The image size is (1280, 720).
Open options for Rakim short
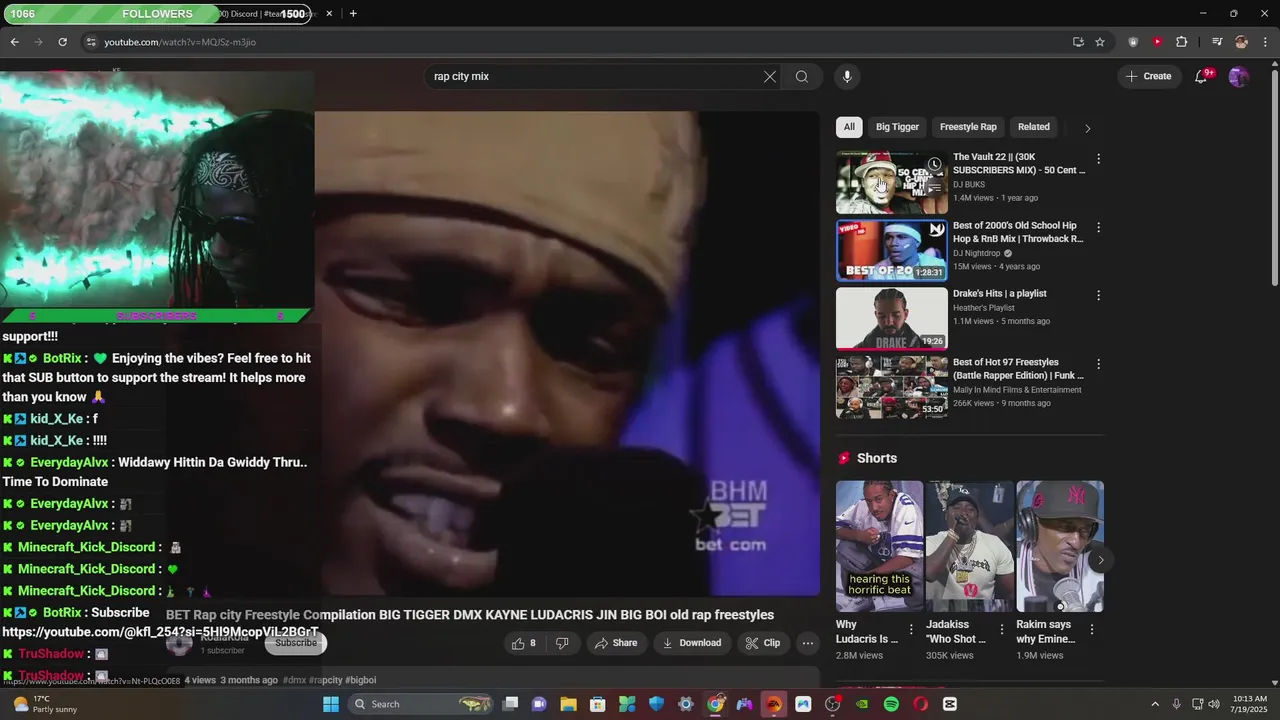[1092, 629]
